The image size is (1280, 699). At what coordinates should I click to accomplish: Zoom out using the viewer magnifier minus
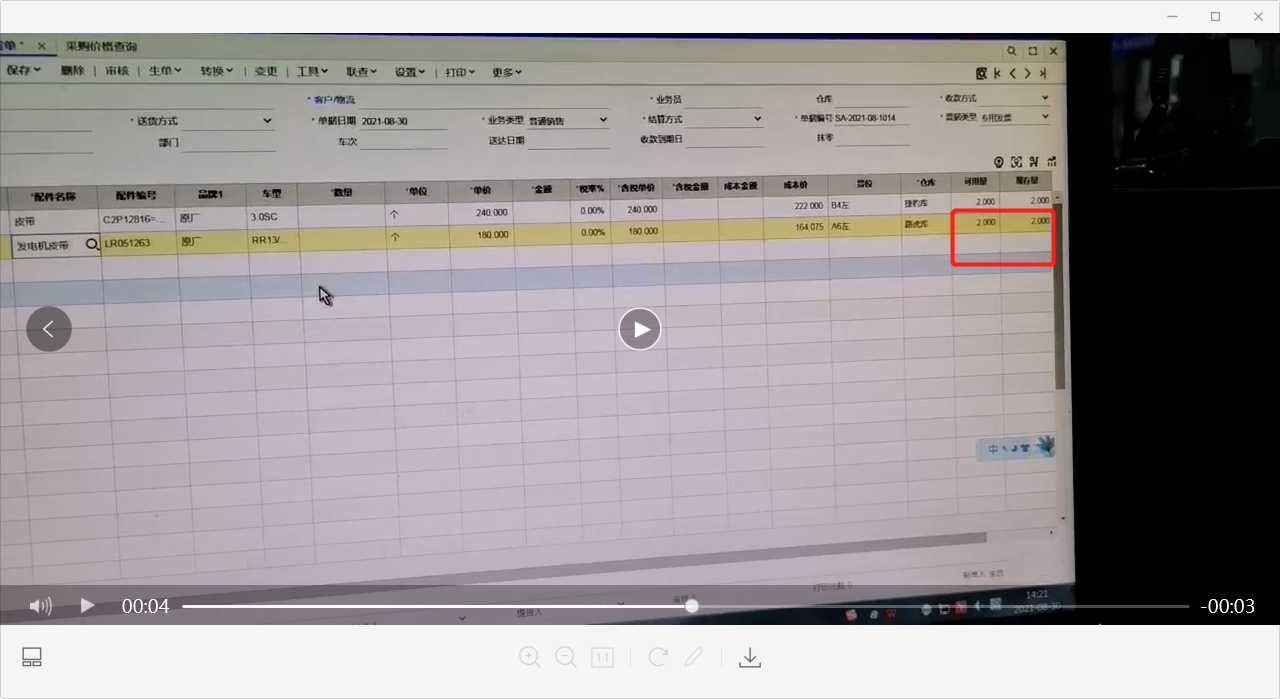tap(566, 657)
